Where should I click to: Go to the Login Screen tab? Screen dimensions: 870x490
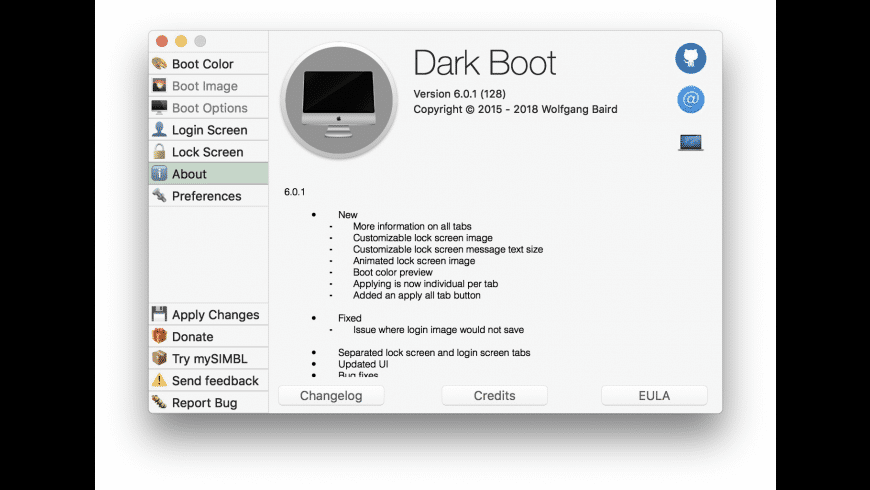coord(209,130)
